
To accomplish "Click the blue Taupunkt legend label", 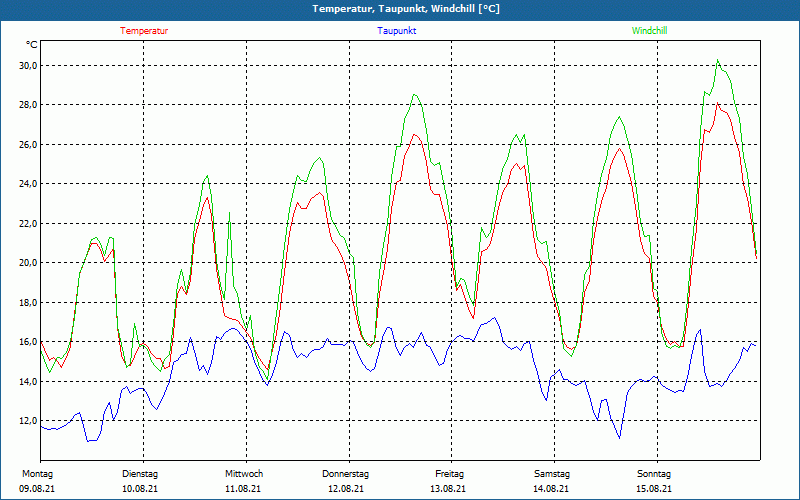I will tap(396, 31).
